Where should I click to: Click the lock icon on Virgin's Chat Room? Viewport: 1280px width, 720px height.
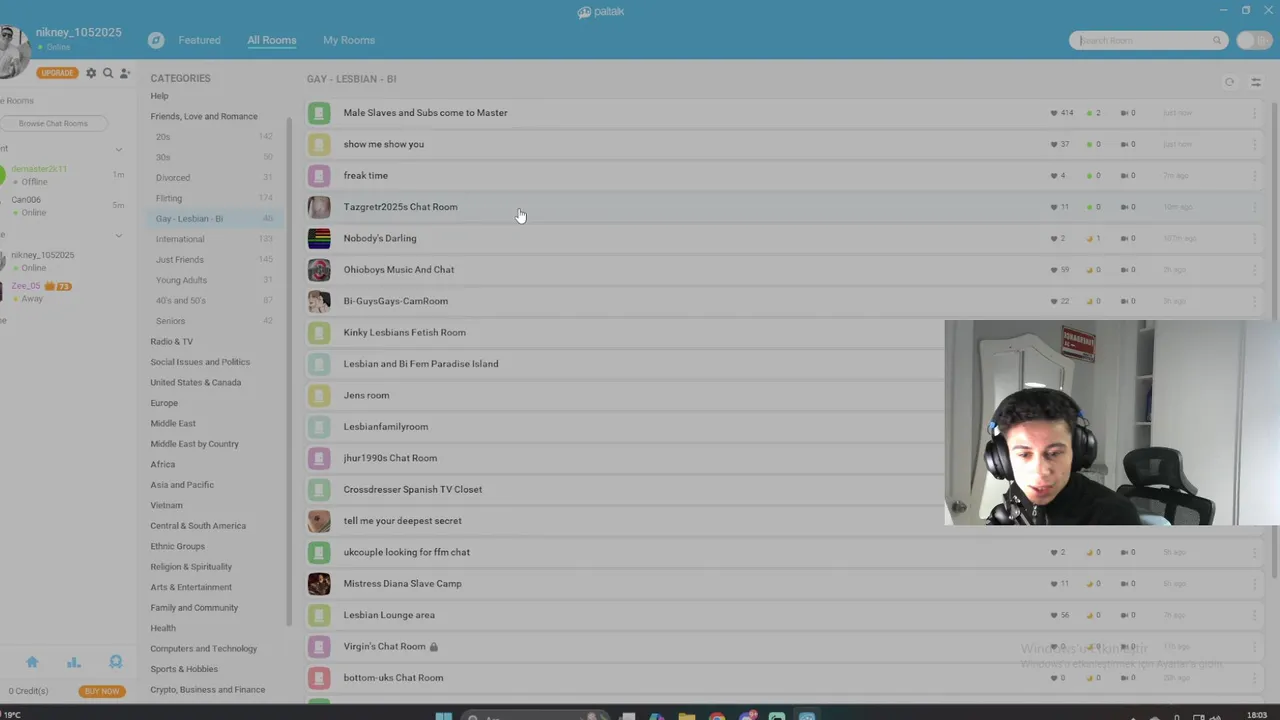click(x=434, y=647)
